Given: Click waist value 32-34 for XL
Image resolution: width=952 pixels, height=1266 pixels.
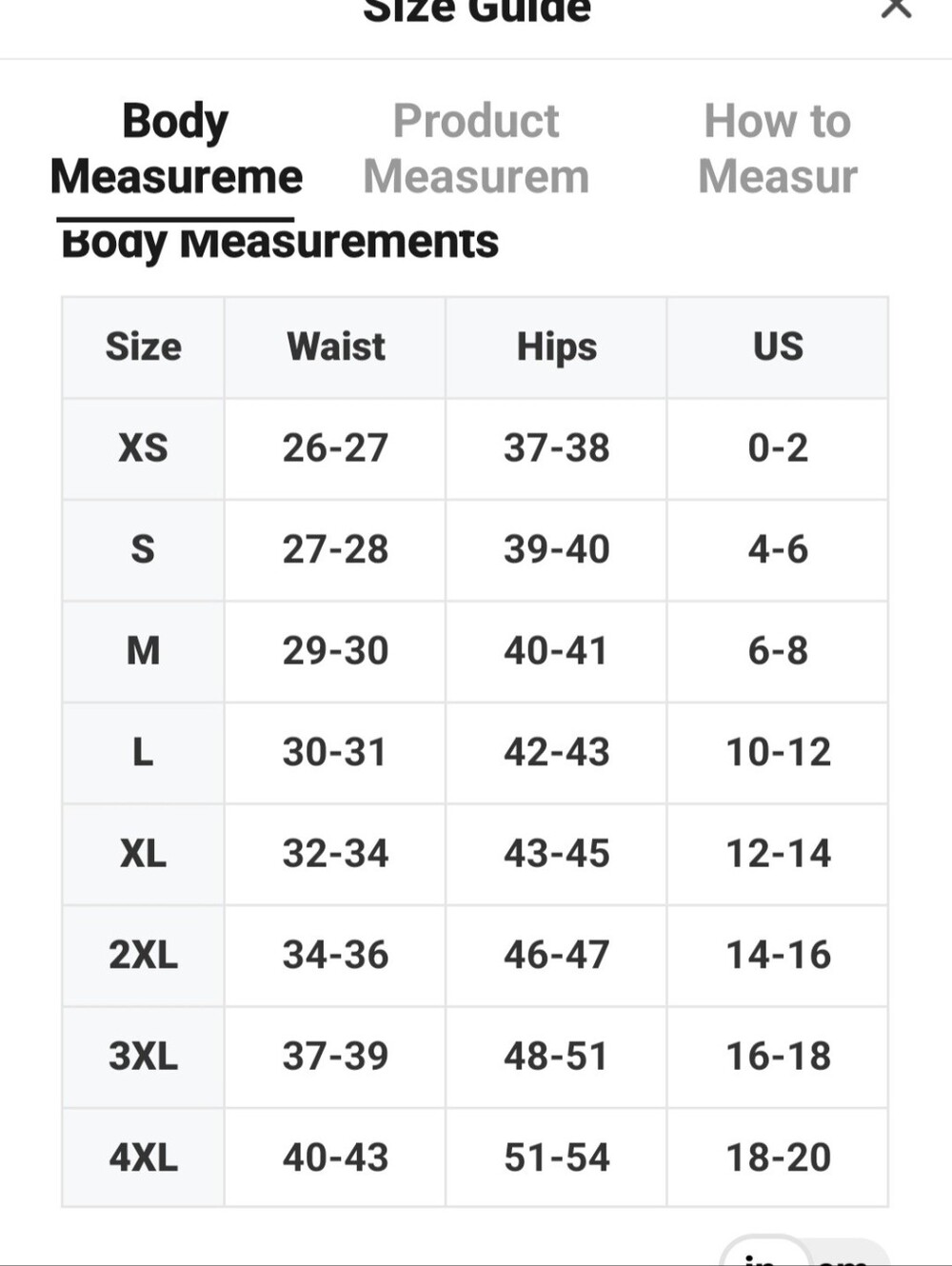Looking at the screenshot, I should point(335,853).
